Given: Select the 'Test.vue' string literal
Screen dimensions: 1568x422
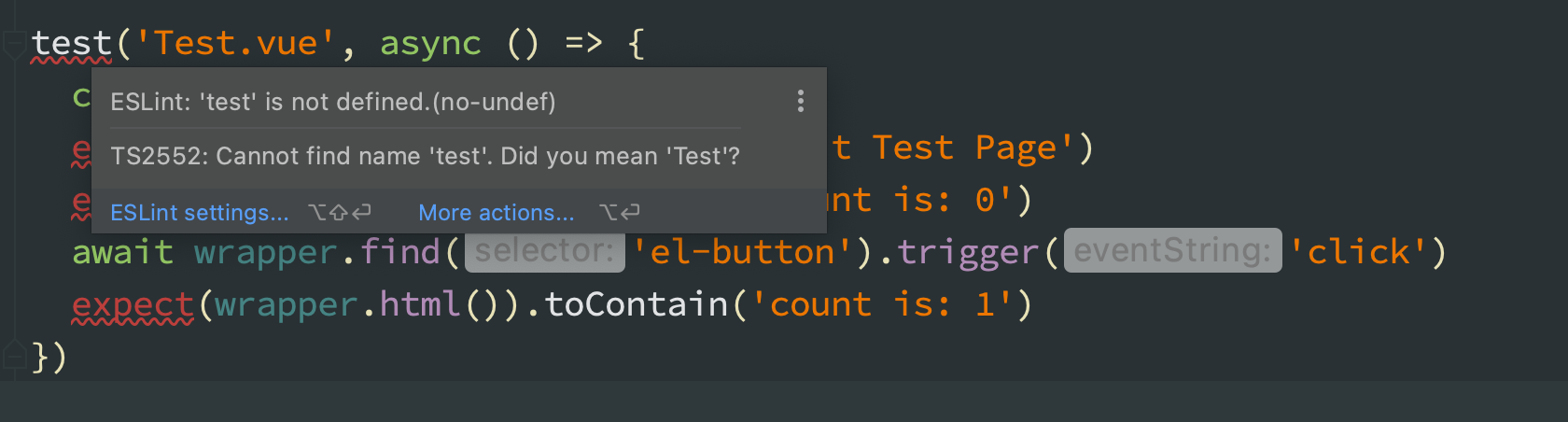Looking at the screenshot, I should pos(236,44).
